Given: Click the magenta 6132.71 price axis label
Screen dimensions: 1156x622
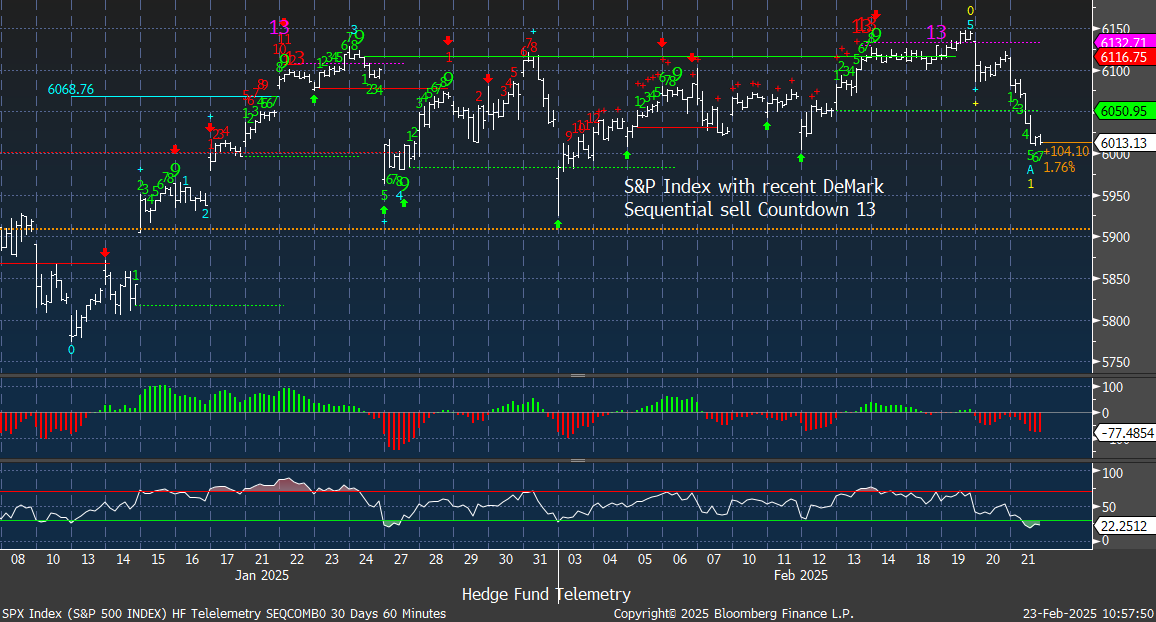Looking at the screenshot, I should 1125,42.
